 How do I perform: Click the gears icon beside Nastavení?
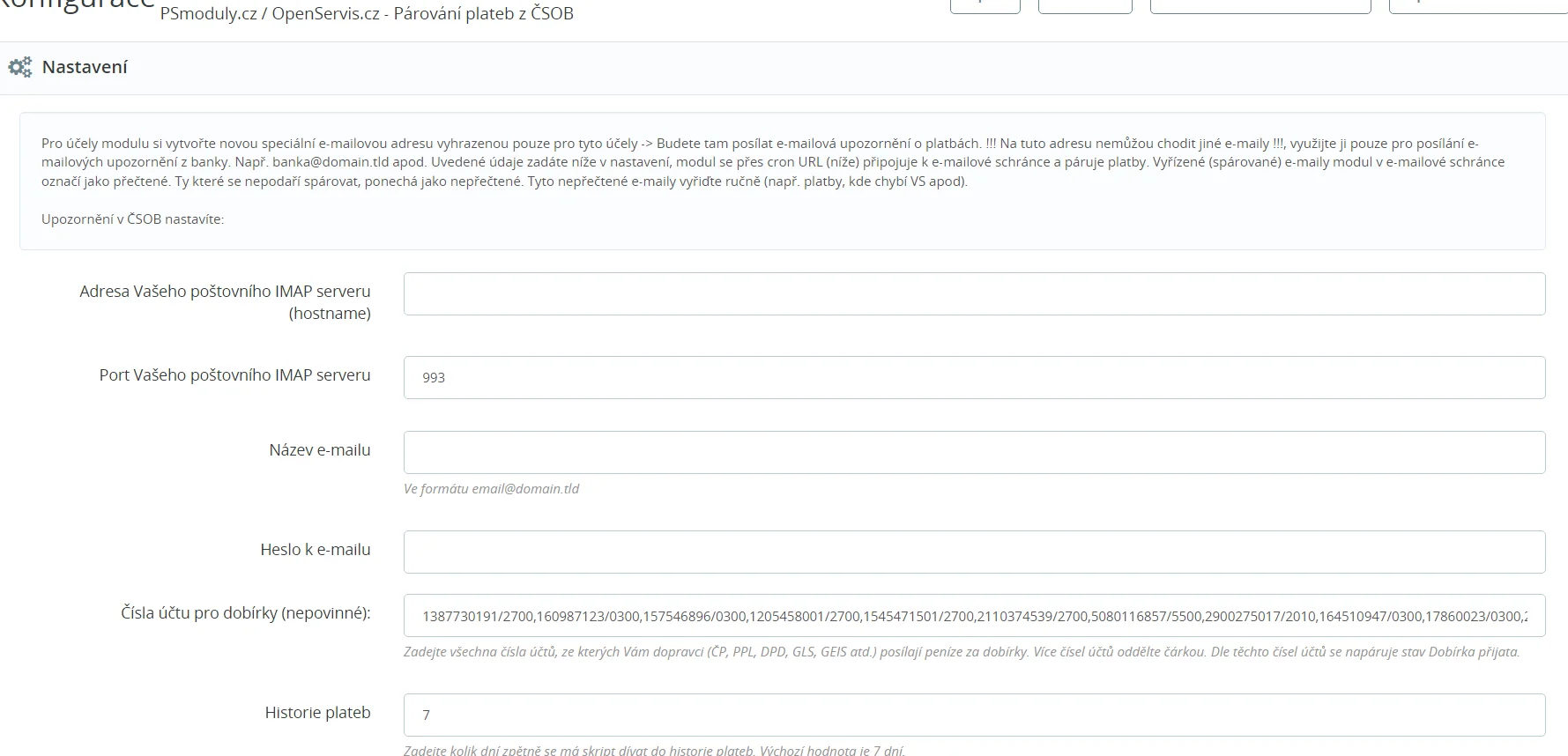19,67
